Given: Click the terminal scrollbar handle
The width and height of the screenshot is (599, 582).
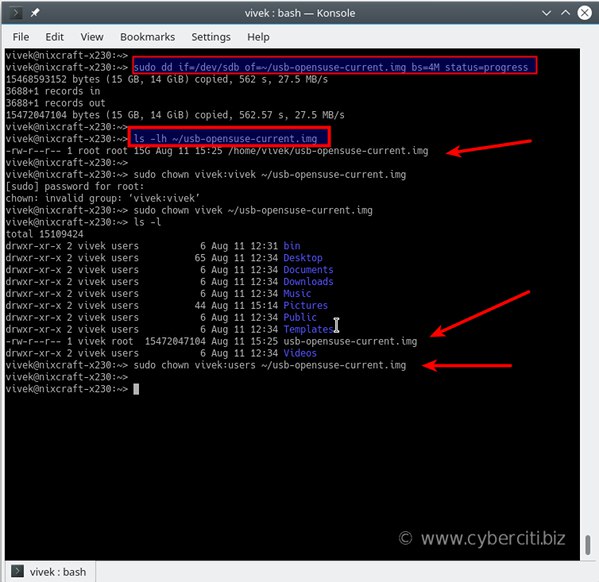Looking at the screenshot, I should tap(588, 544).
